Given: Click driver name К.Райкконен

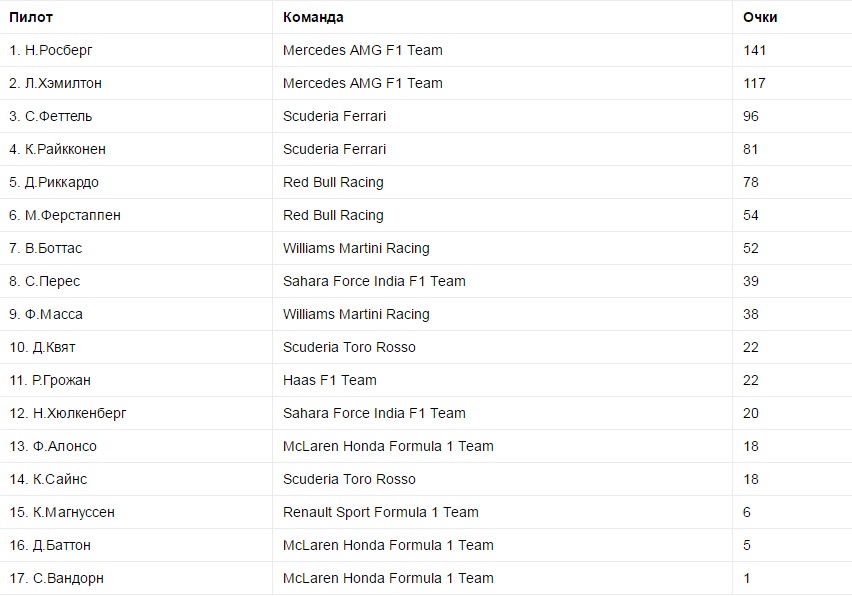Looking at the screenshot, I should [x=58, y=149].
